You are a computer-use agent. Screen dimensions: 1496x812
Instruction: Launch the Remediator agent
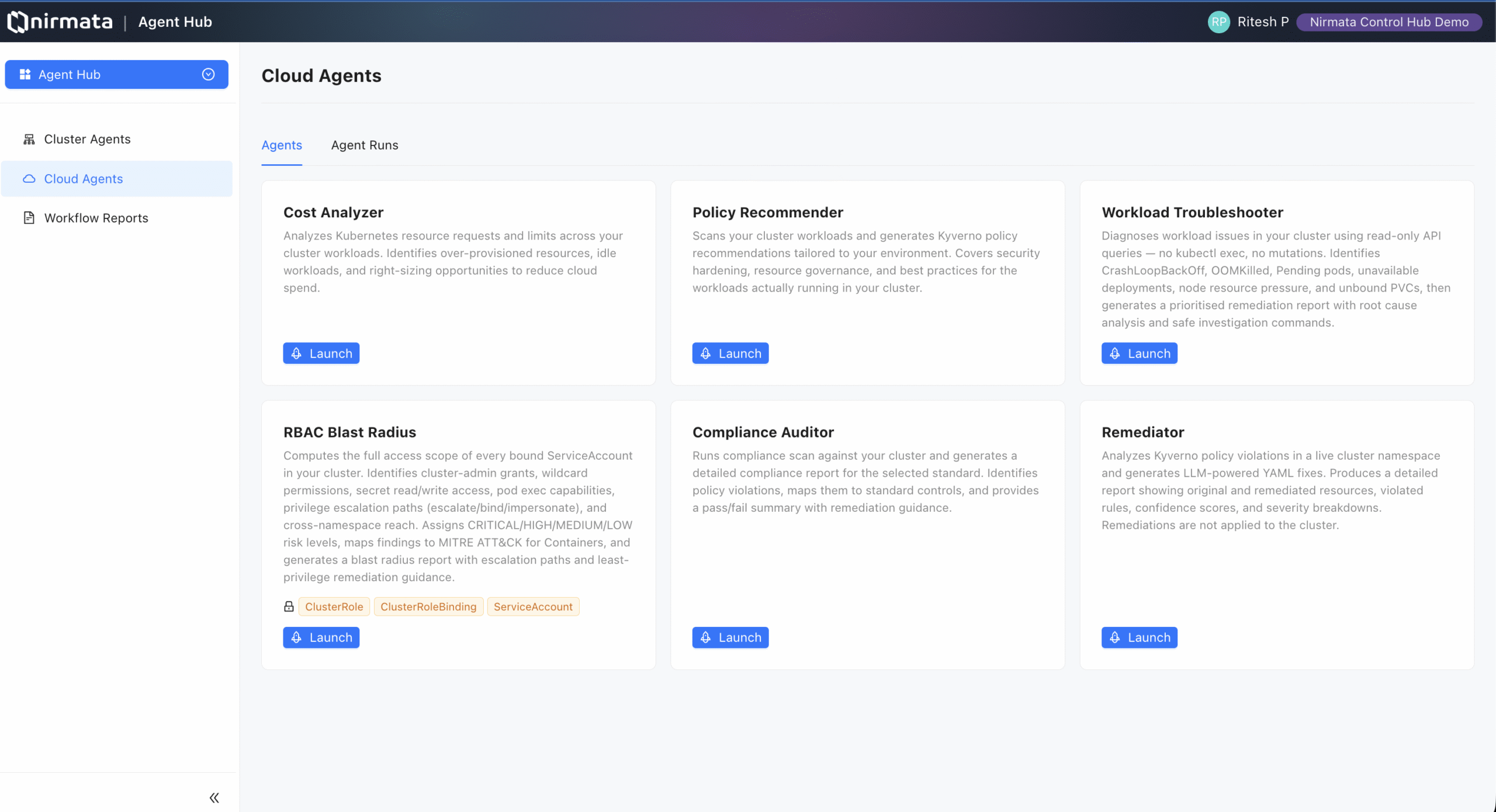1140,637
